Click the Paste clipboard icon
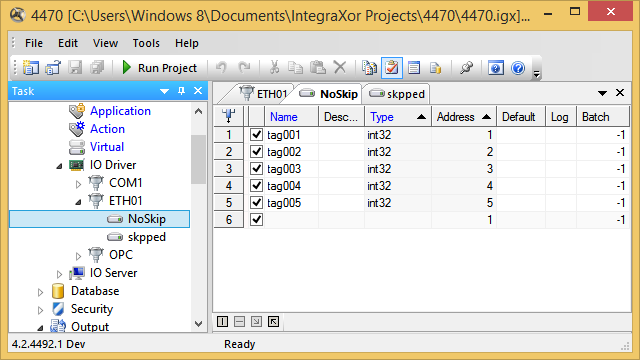 point(318,67)
